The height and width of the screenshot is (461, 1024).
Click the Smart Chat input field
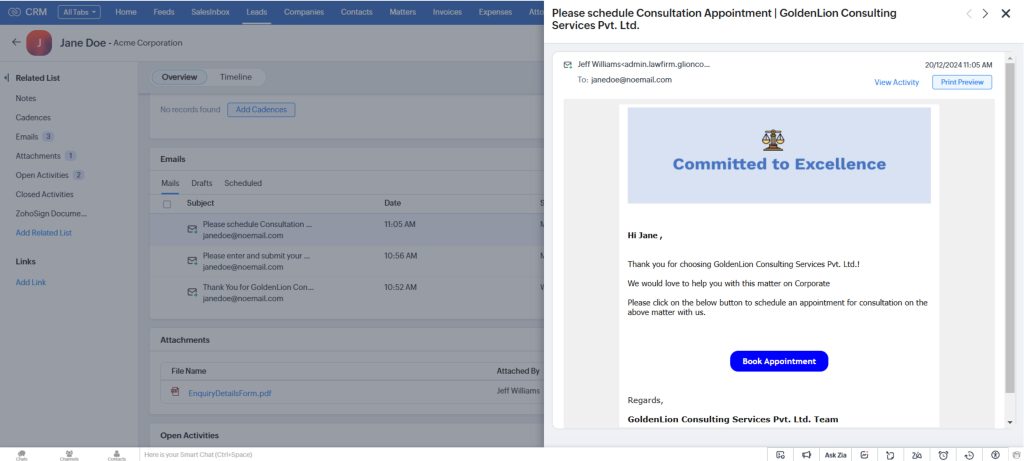pos(451,454)
